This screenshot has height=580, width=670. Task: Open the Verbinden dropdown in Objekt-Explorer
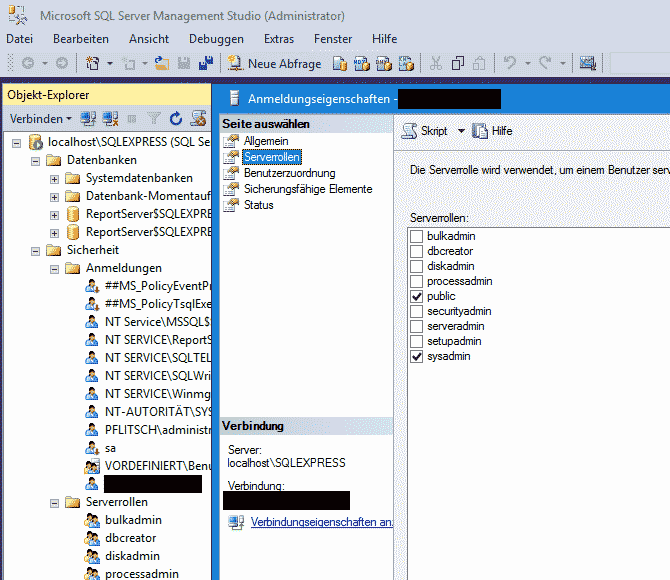pyautogui.click(x=41, y=119)
